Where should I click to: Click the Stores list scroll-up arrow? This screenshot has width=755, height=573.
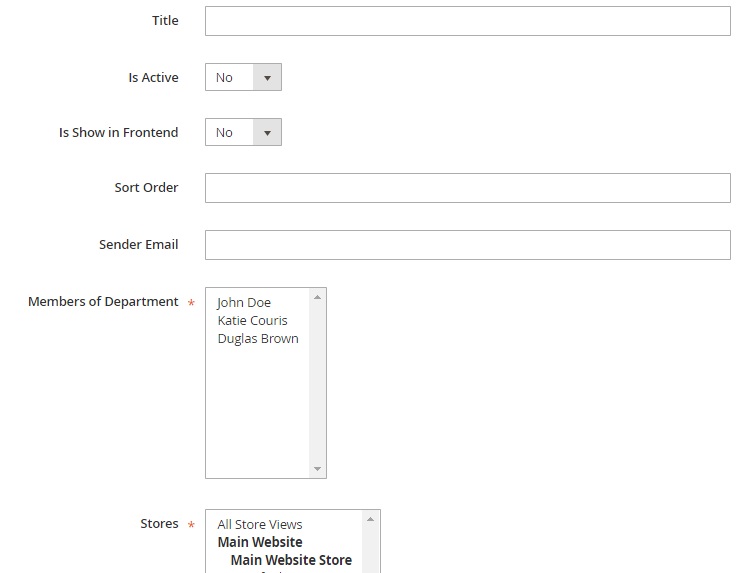pyautogui.click(x=371, y=519)
